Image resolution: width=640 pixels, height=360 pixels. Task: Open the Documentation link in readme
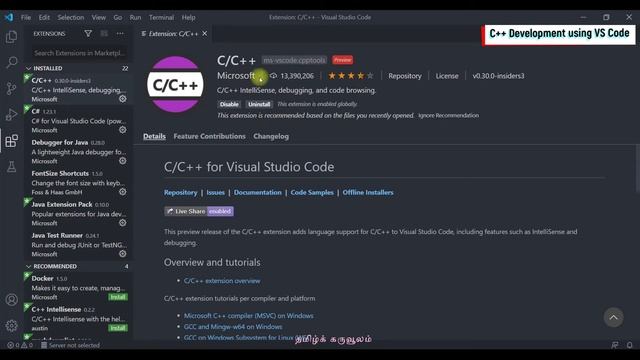point(258,192)
